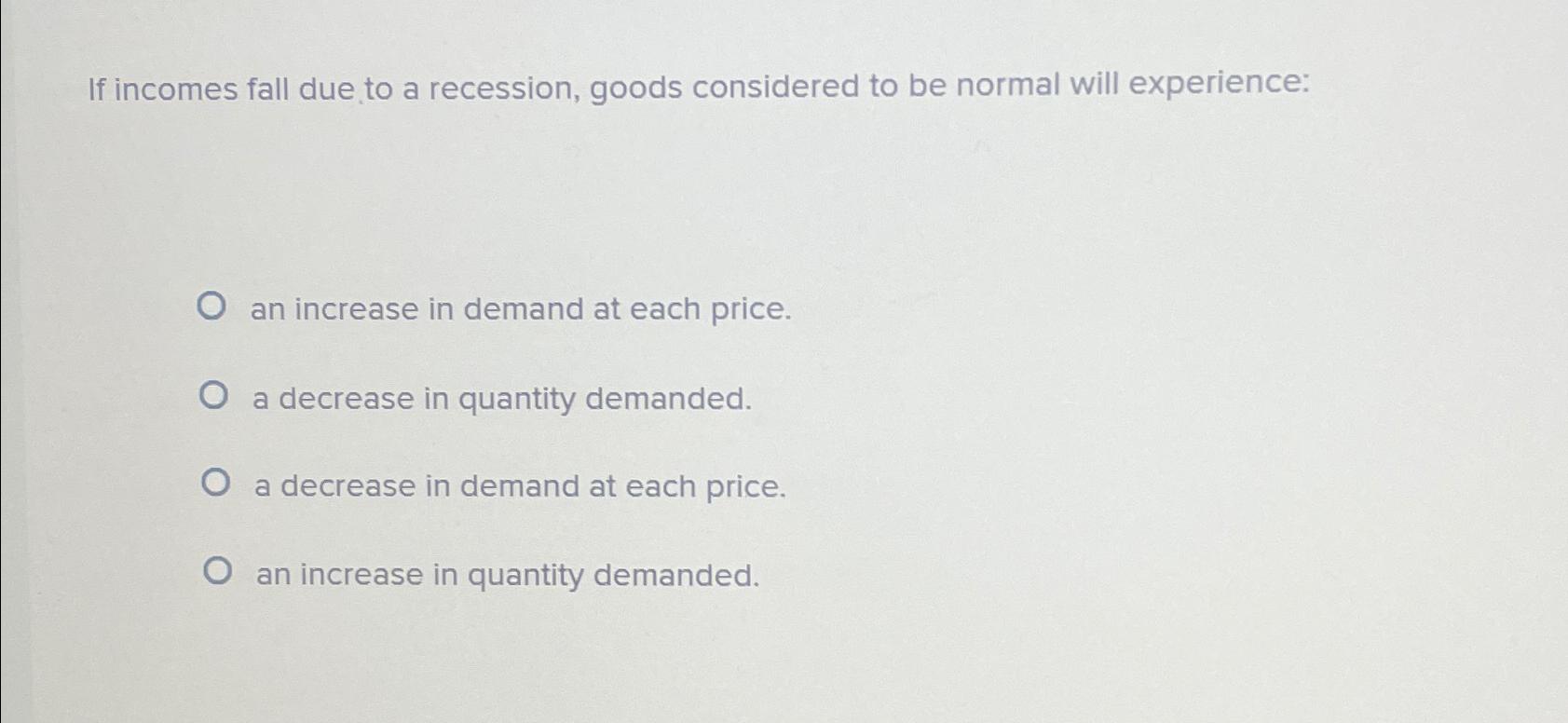Select radio button for 'a decrease in quantity demanded'
The image size is (1568, 723).
click(214, 394)
